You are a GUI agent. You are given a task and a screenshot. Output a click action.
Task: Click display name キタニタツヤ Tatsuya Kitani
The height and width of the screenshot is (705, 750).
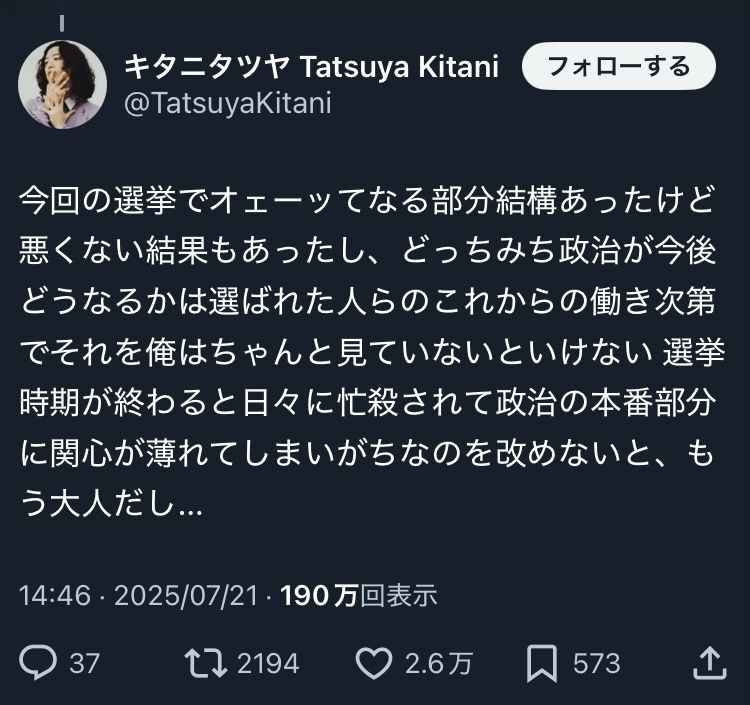point(311,67)
